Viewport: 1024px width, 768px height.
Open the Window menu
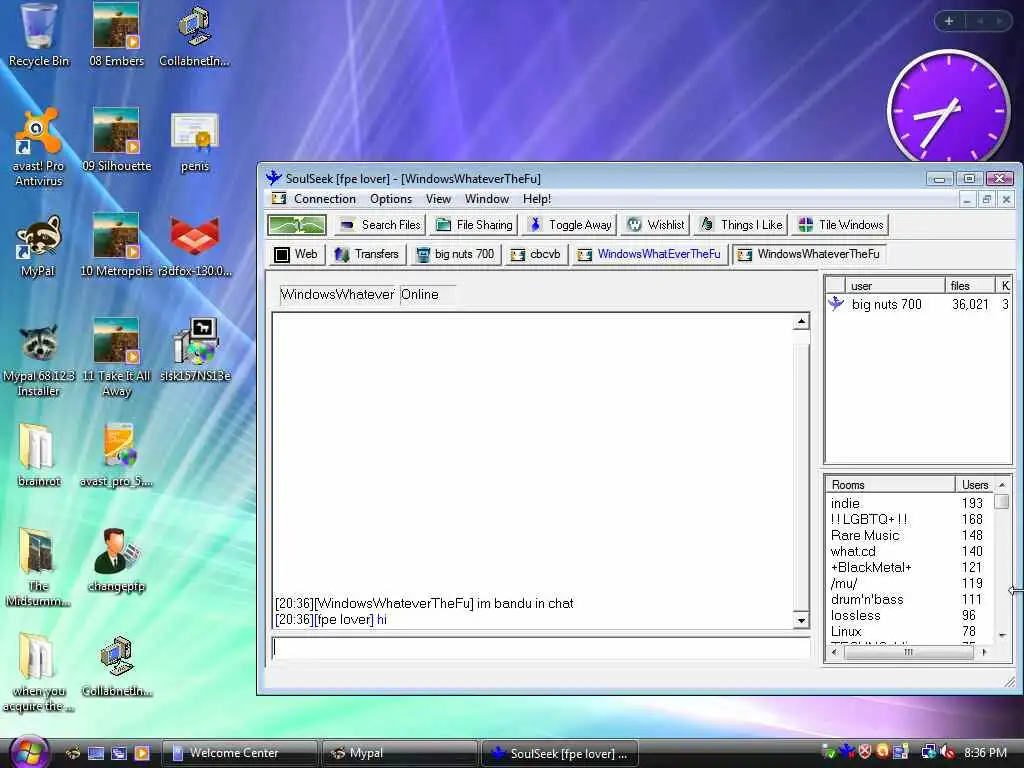click(x=487, y=199)
